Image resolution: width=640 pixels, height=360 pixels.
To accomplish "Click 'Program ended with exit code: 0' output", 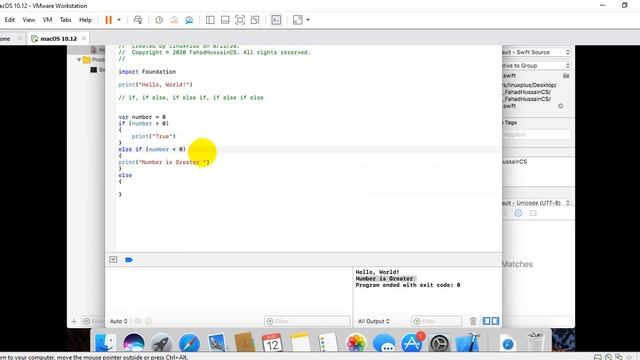I will [x=408, y=285].
